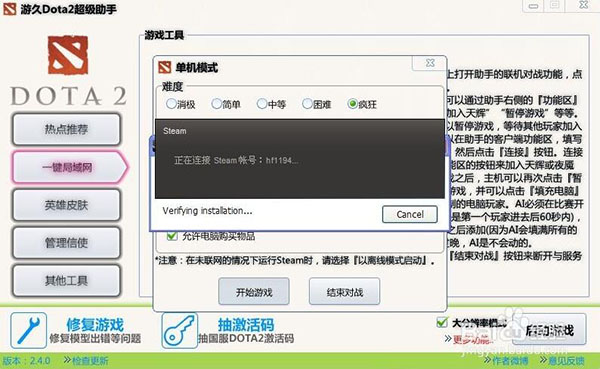600x369 pixels.
Task: Click the 正在连接 Steam 帐号 message
Action: (236, 160)
